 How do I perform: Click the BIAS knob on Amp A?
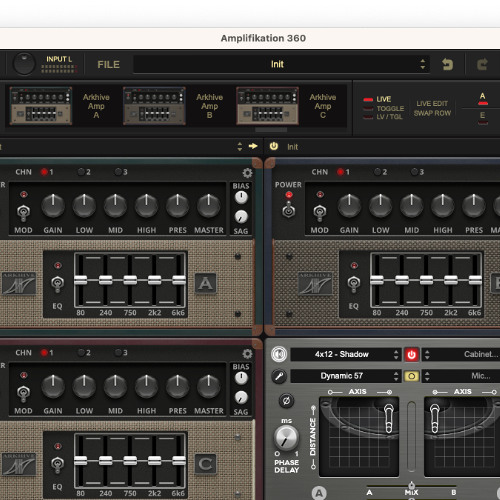(241, 197)
